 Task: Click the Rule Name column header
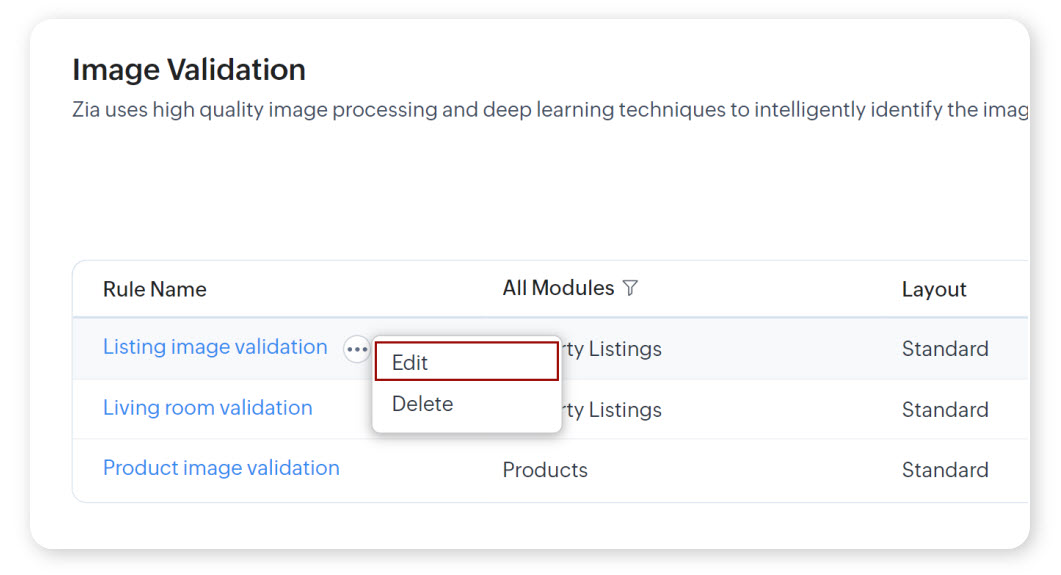(155, 289)
